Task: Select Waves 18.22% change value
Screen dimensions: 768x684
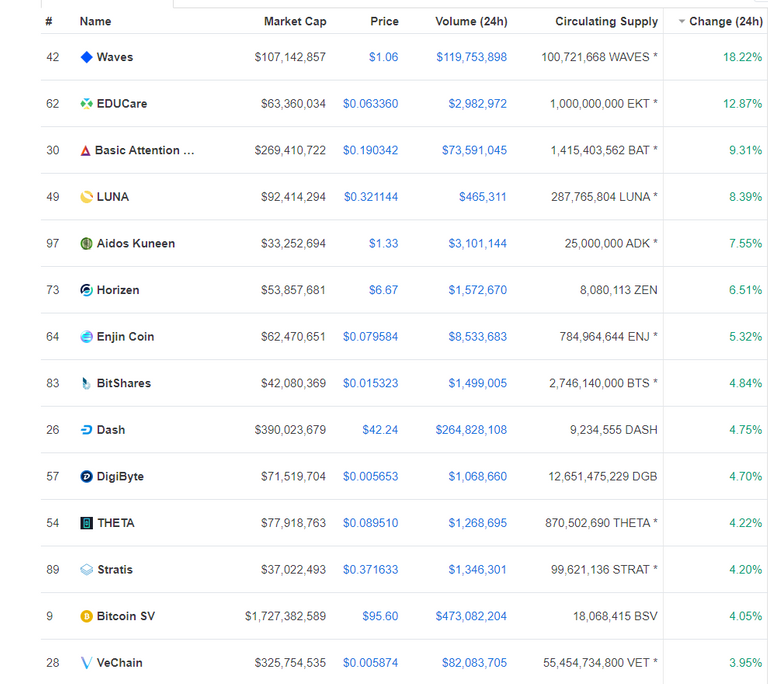Action: coord(743,57)
